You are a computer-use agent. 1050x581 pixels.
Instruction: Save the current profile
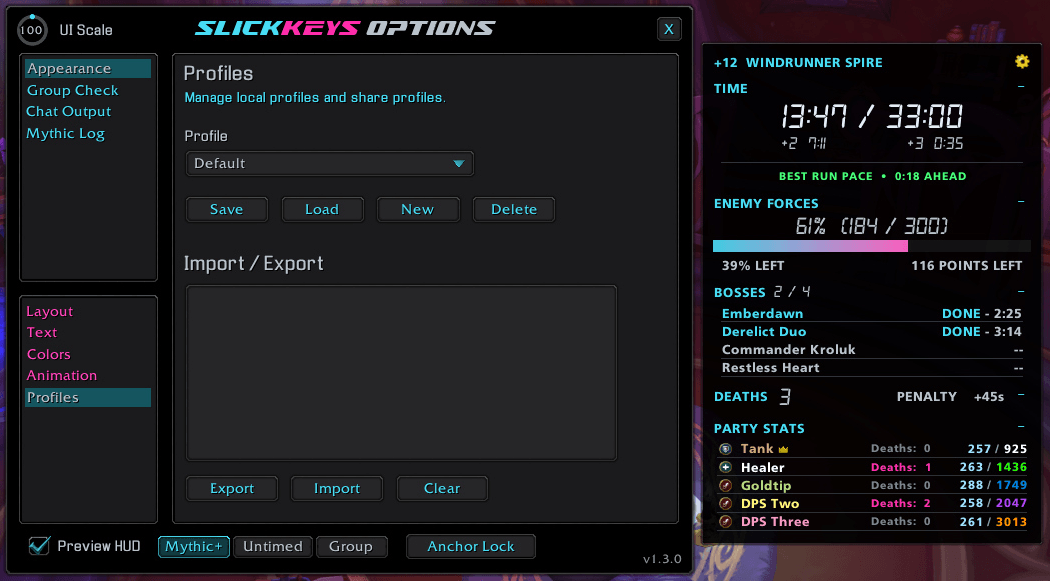click(x=226, y=210)
